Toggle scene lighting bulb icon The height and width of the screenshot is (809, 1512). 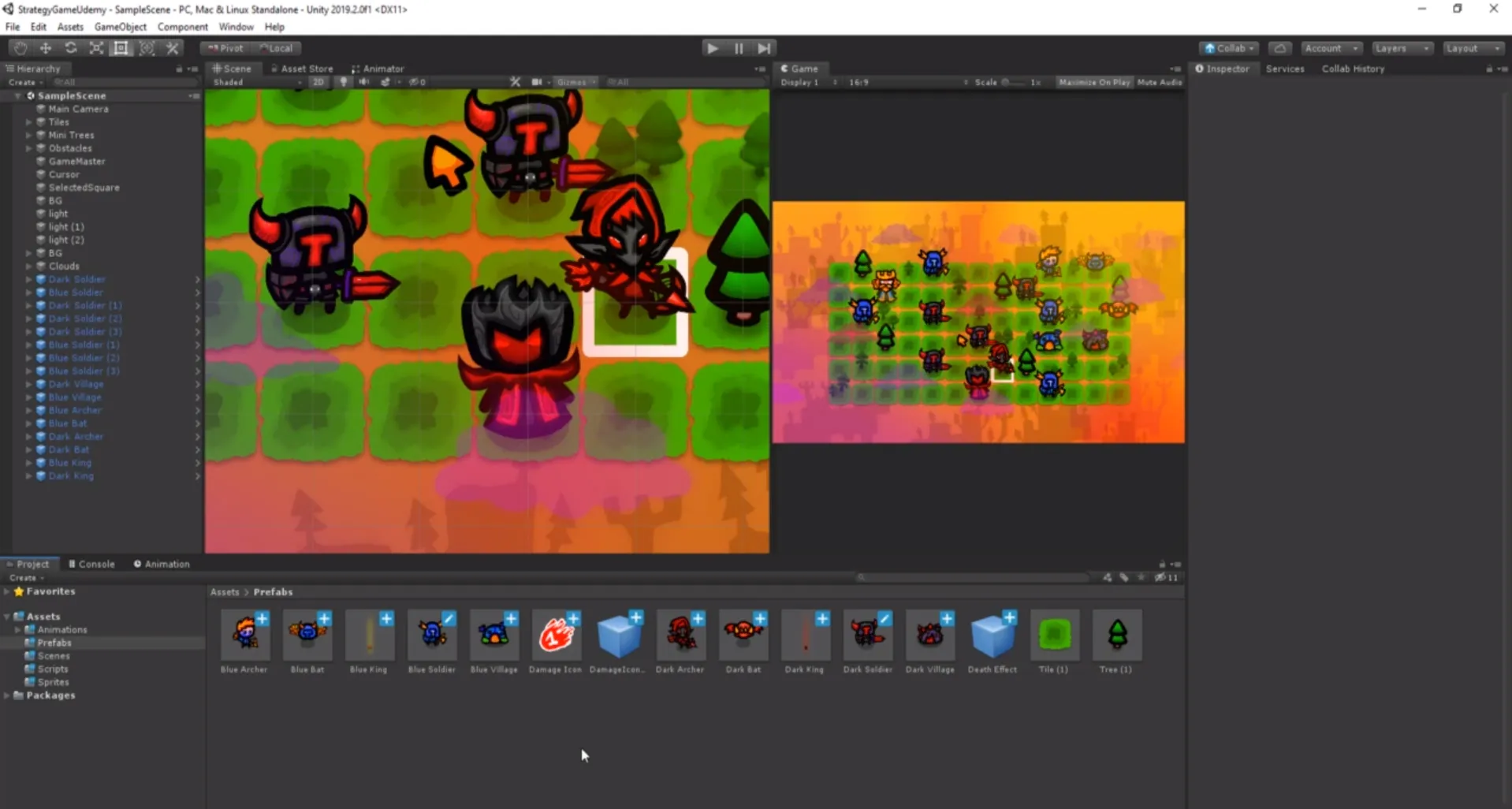point(343,82)
